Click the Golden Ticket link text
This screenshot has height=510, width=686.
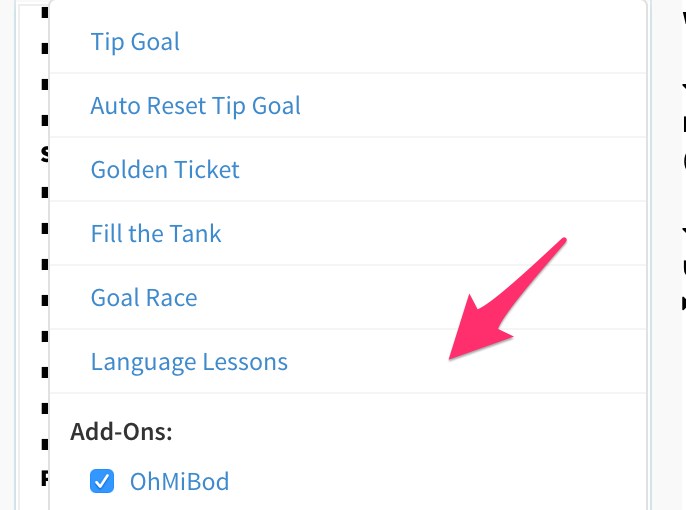165,170
